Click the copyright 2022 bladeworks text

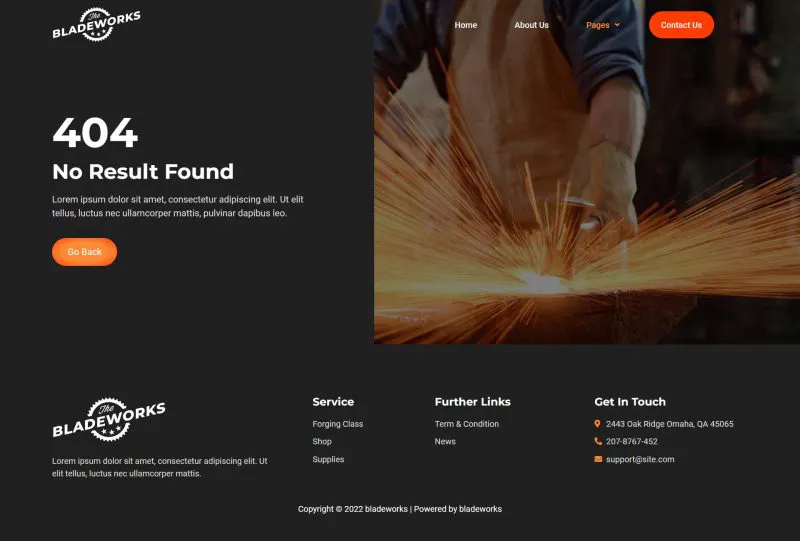click(400, 509)
